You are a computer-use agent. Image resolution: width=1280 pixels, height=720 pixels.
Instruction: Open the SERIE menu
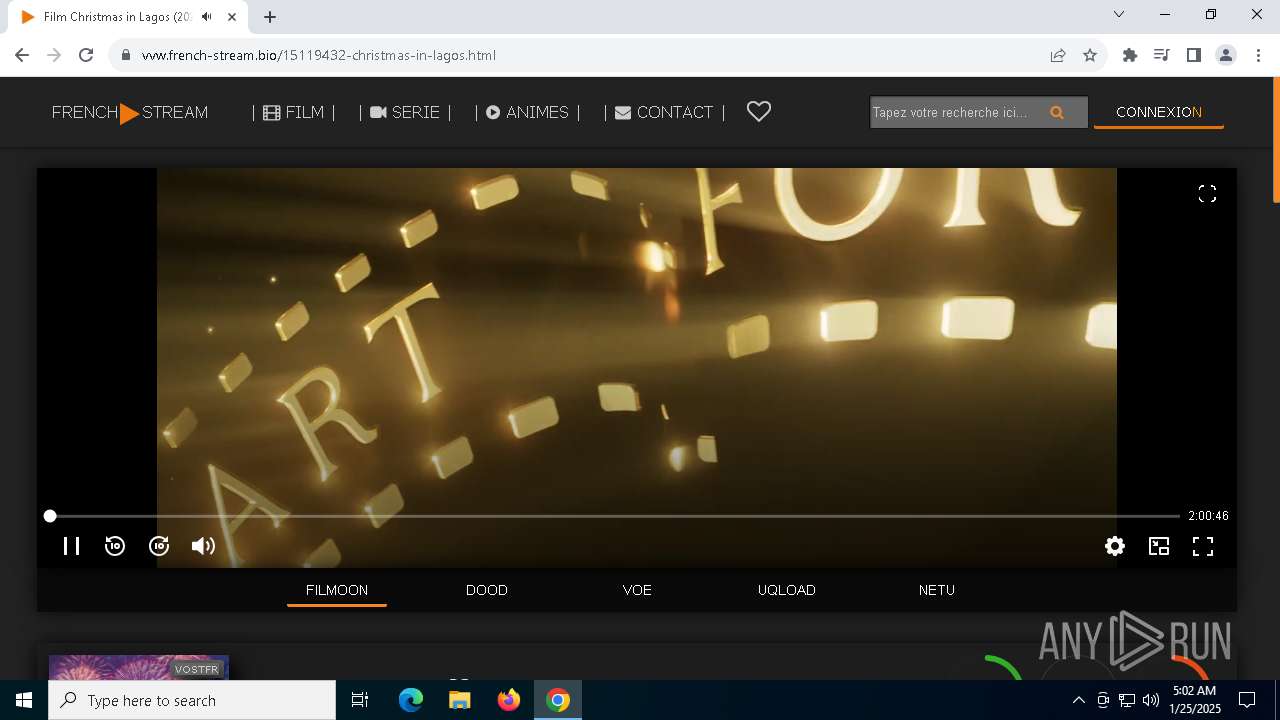click(x=405, y=112)
